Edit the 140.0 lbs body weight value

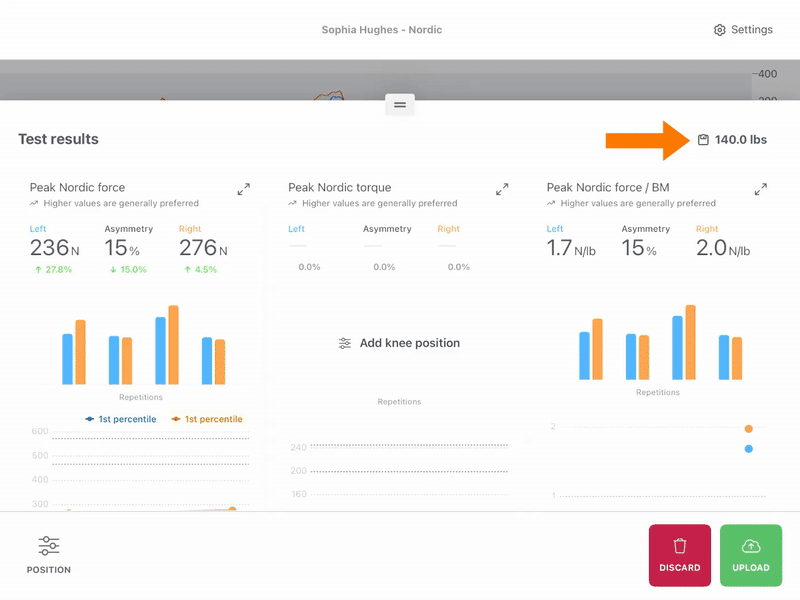[x=740, y=140]
